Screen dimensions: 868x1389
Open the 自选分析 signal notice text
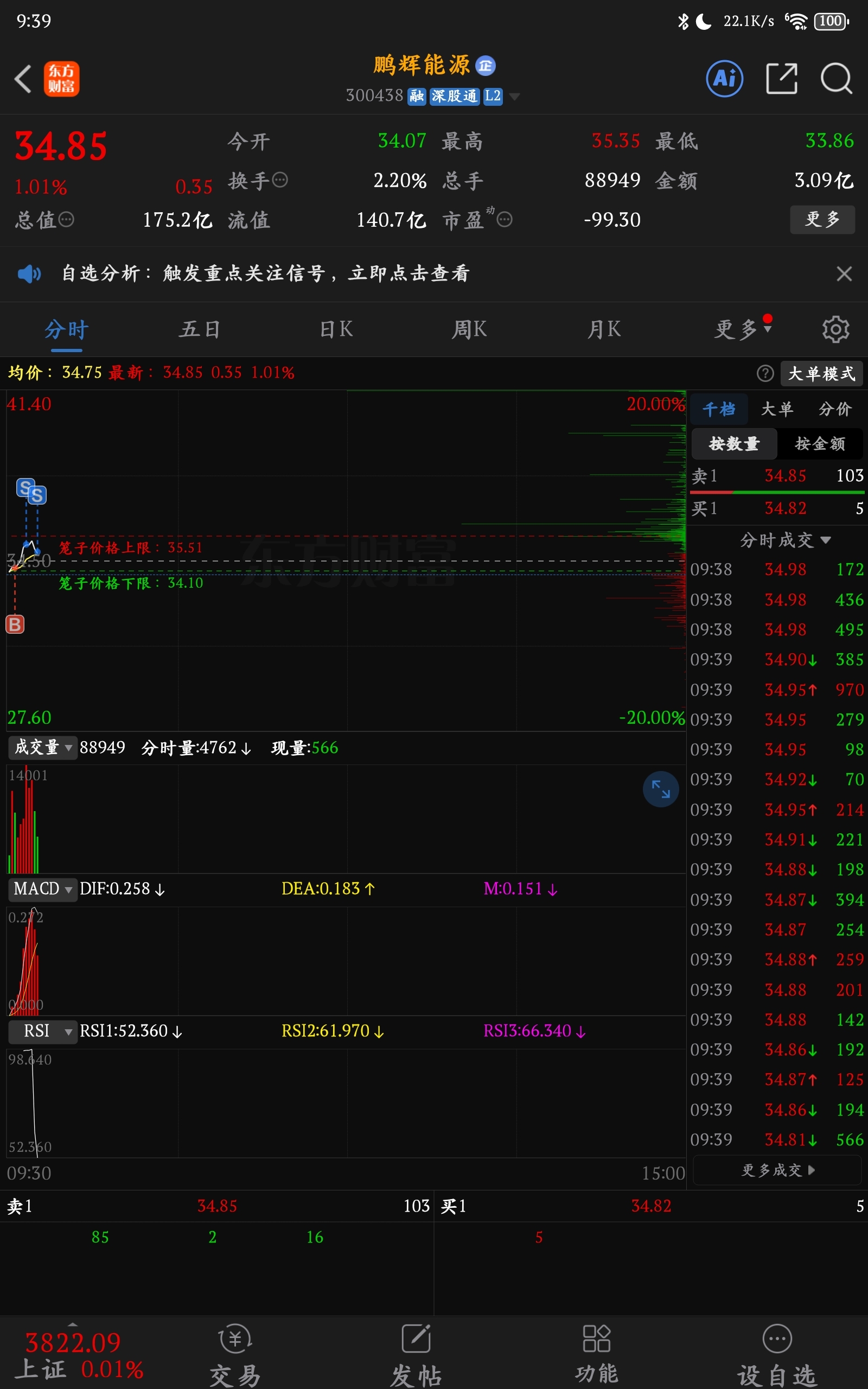click(x=266, y=274)
